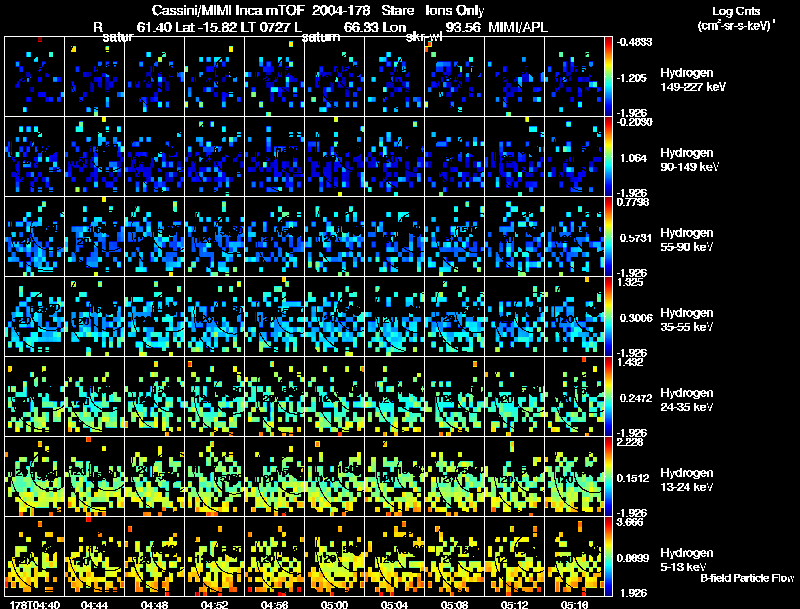Screen dimensions: 800x609
Task: Open the 5-13 keV image panel at 05:00
Action: [x=335, y=557]
